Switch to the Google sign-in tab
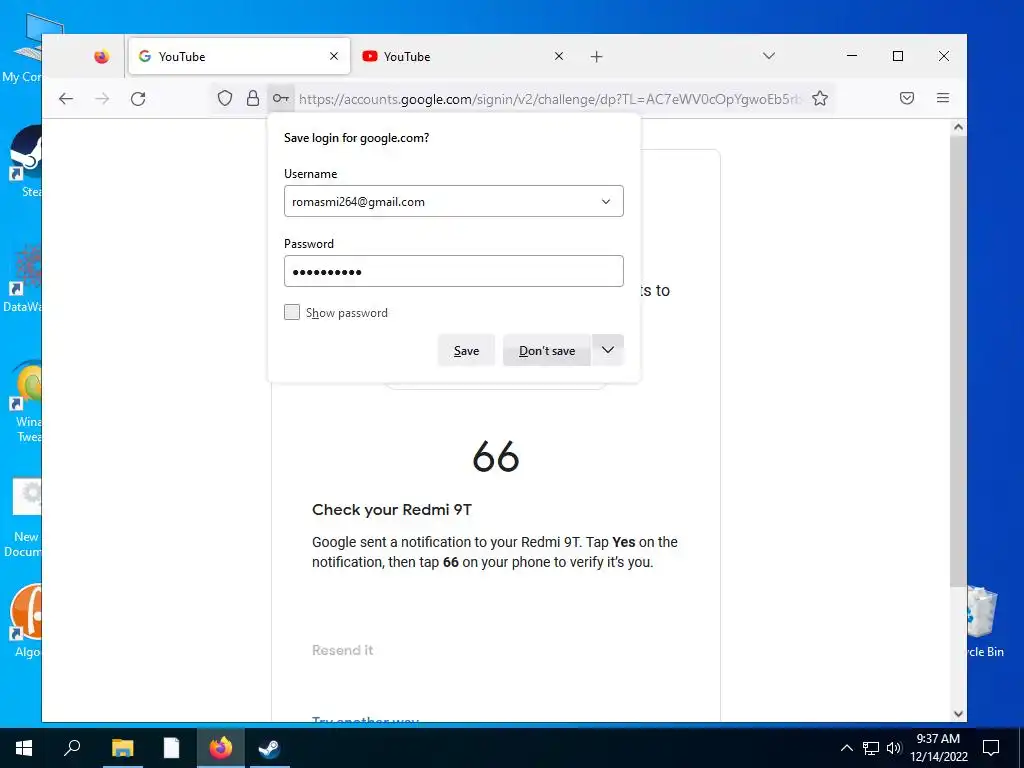 (239, 57)
